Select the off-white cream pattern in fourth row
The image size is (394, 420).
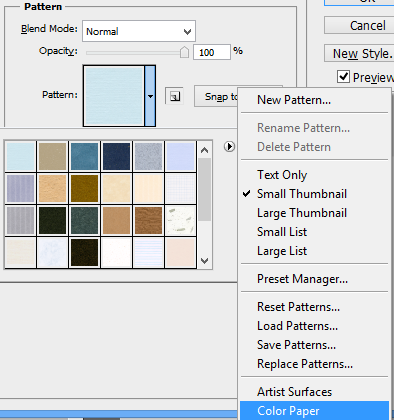click(x=21, y=252)
